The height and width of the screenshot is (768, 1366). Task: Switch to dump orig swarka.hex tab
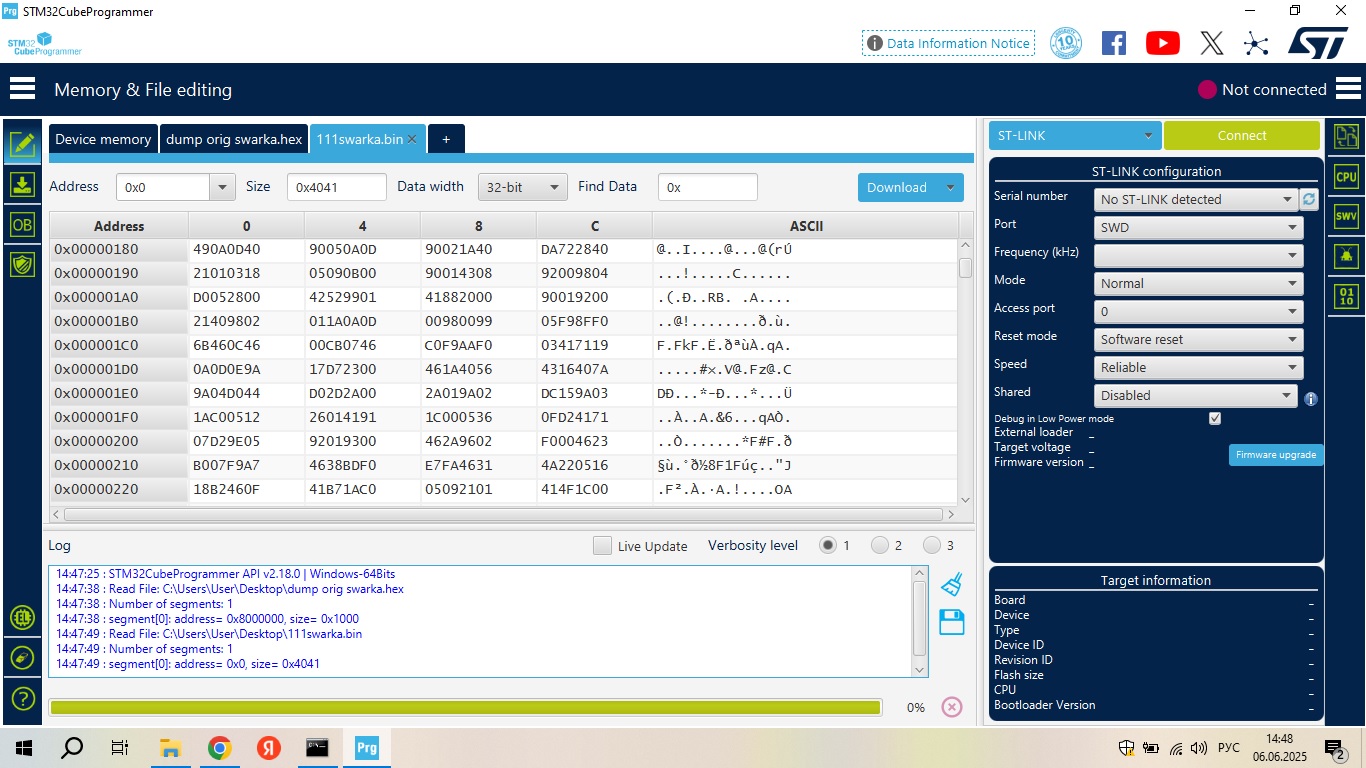pyautogui.click(x=234, y=139)
